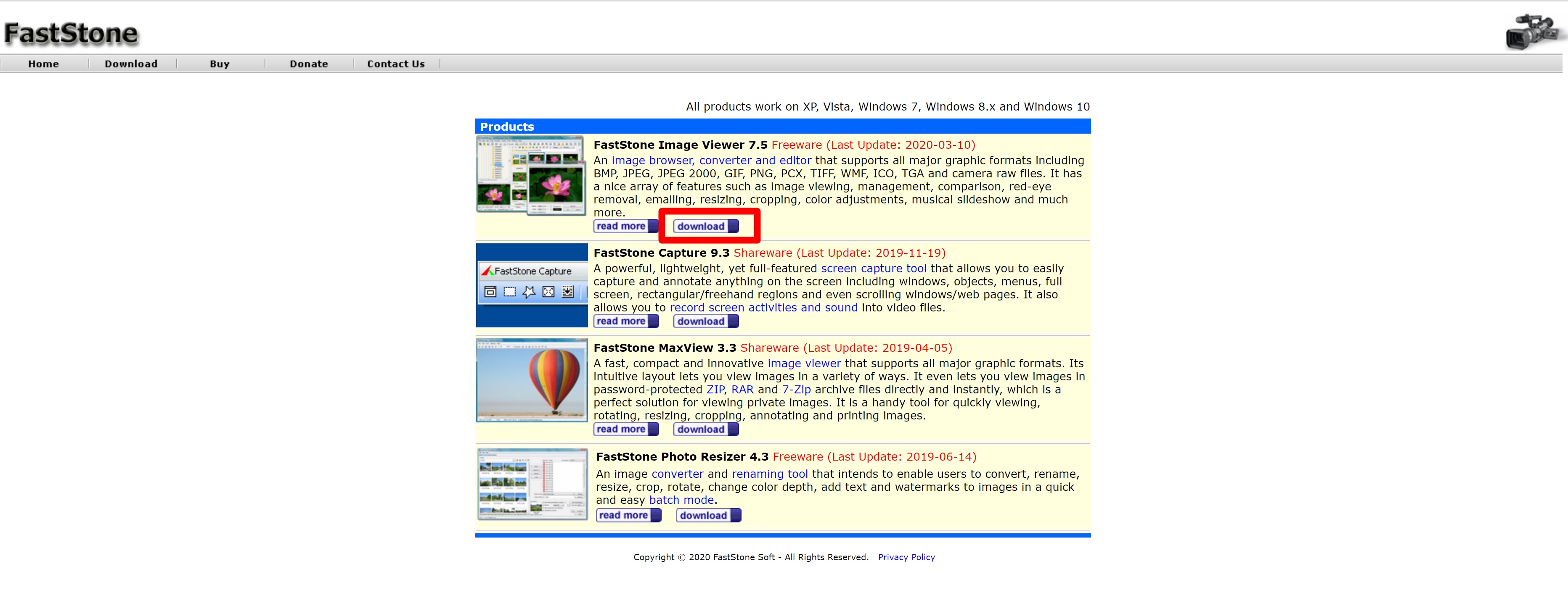Download FastStone Photo Resizer 4.3
1568x593 pixels.
click(708, 515)
